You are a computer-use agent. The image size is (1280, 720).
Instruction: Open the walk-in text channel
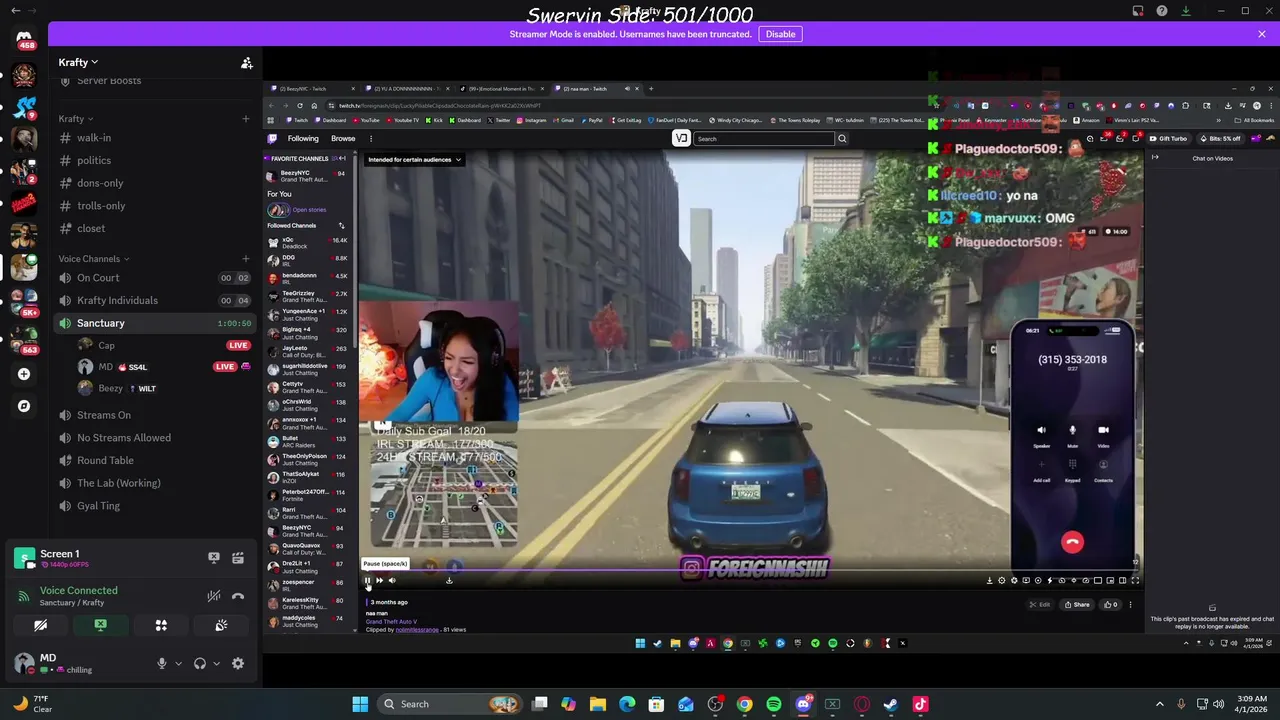click(x=156, y=138)
